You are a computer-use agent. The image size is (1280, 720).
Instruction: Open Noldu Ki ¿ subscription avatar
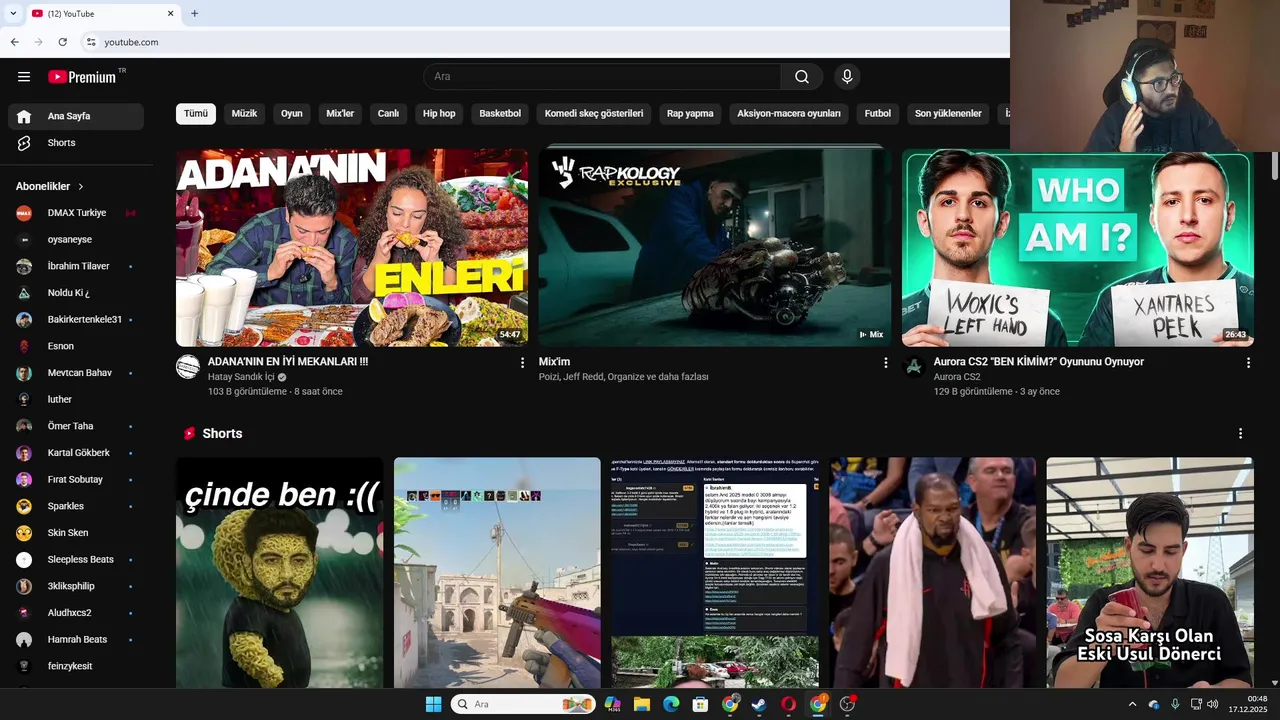pyautogui.click(x=24, y=293)
